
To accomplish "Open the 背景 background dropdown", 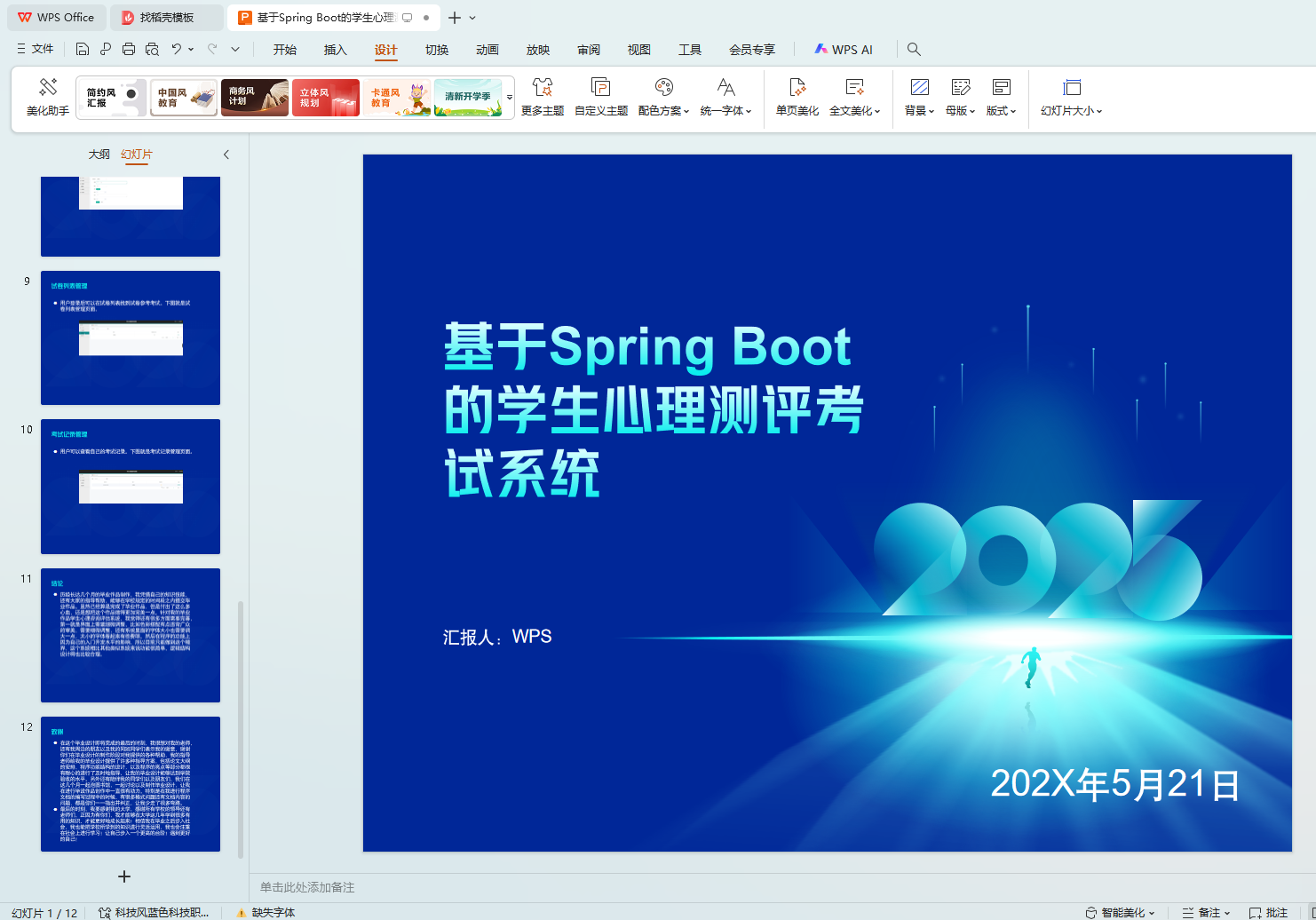I will point(919,97).
